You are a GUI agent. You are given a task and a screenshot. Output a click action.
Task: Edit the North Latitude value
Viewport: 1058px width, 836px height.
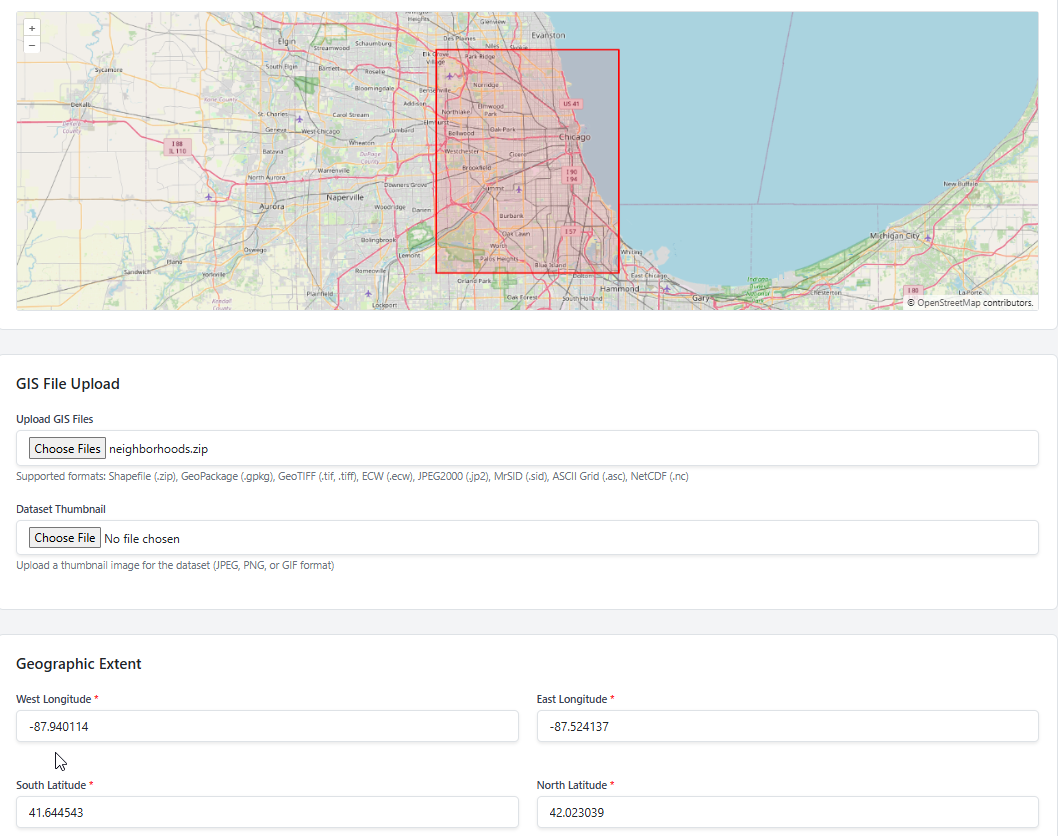(787, 813)
